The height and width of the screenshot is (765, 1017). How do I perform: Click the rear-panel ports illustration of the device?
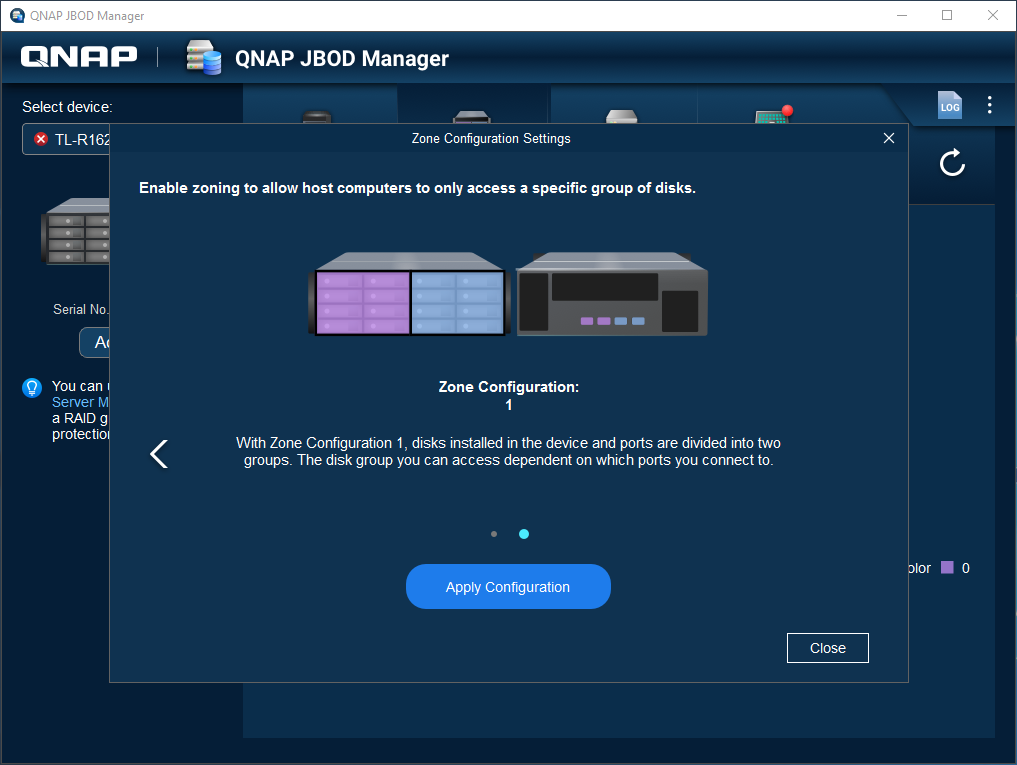click(x=612, y=296)
